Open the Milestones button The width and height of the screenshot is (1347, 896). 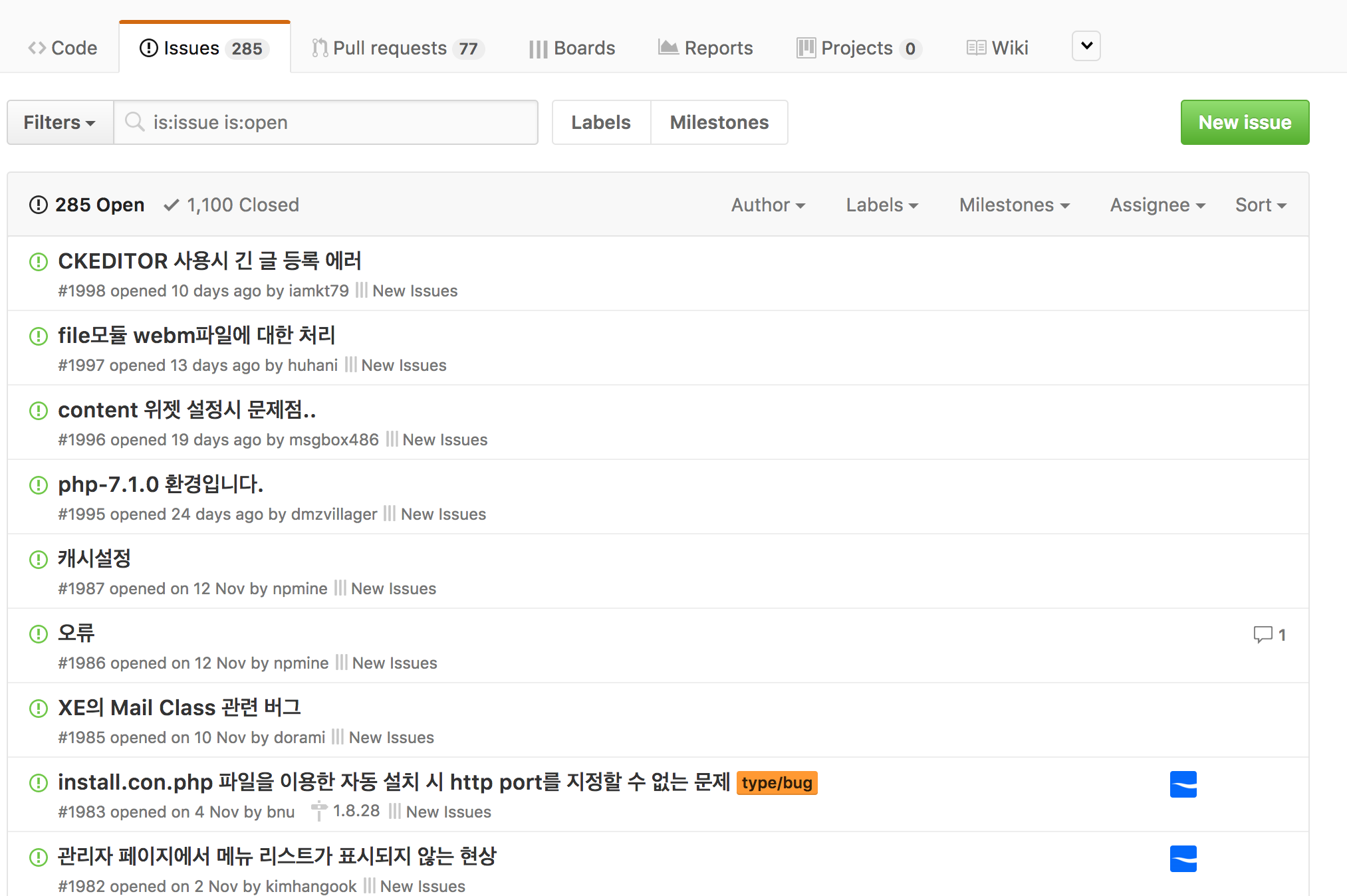[x=719, y=122]
